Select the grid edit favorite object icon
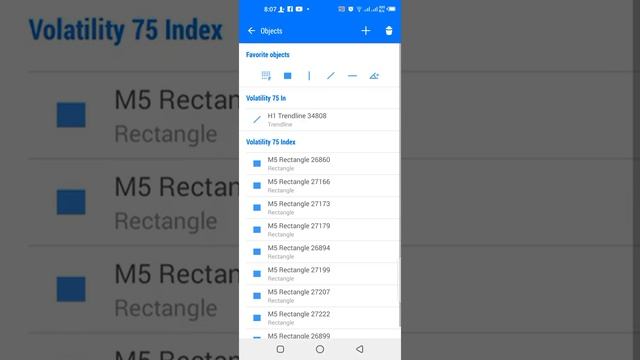 (x=266, y=76)
